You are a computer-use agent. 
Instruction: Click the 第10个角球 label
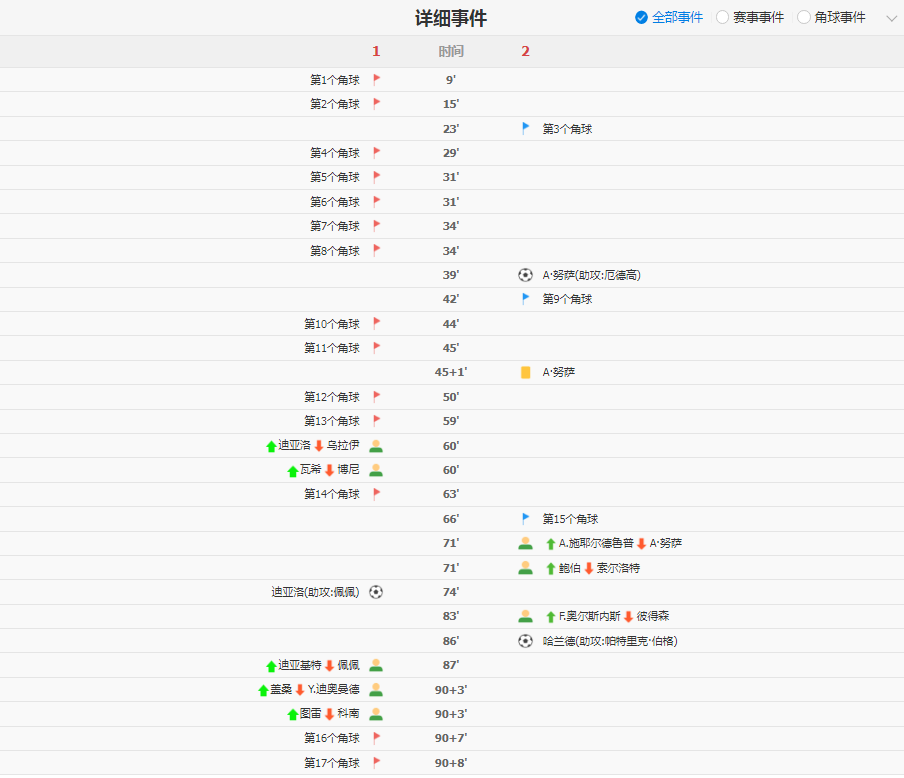332,324
